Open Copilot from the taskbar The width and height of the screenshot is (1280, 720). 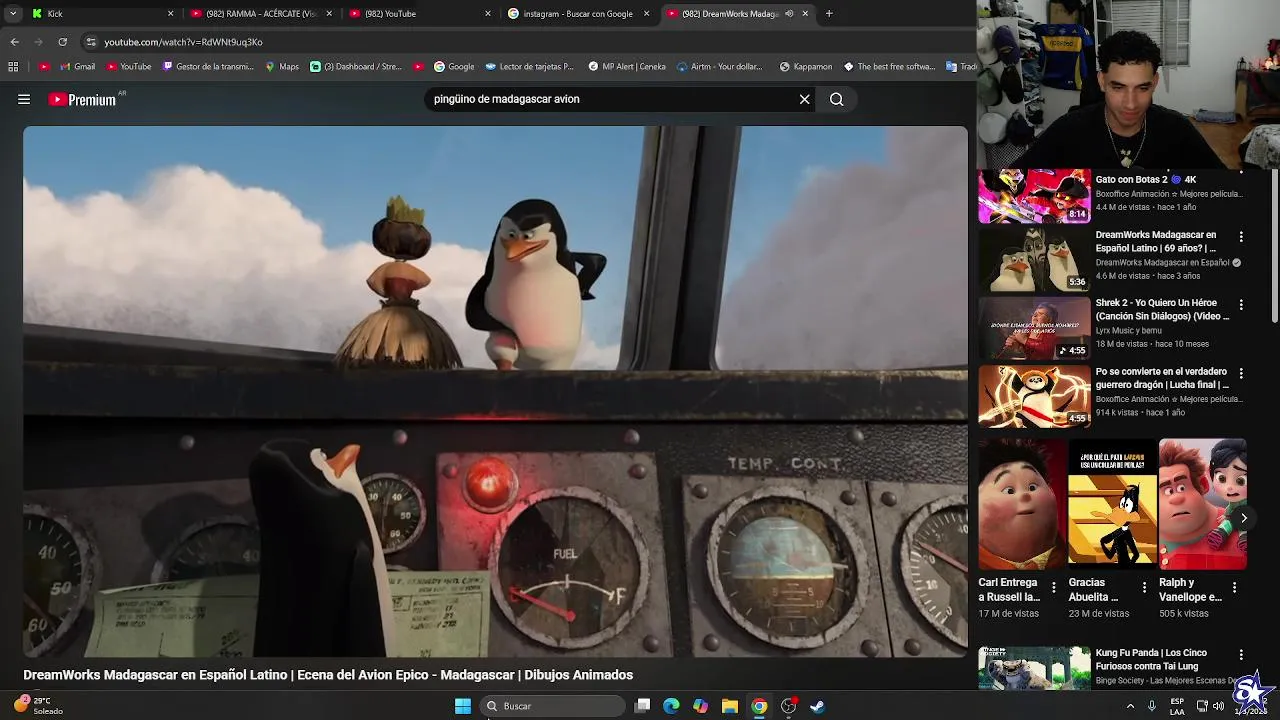coord(700,706)
